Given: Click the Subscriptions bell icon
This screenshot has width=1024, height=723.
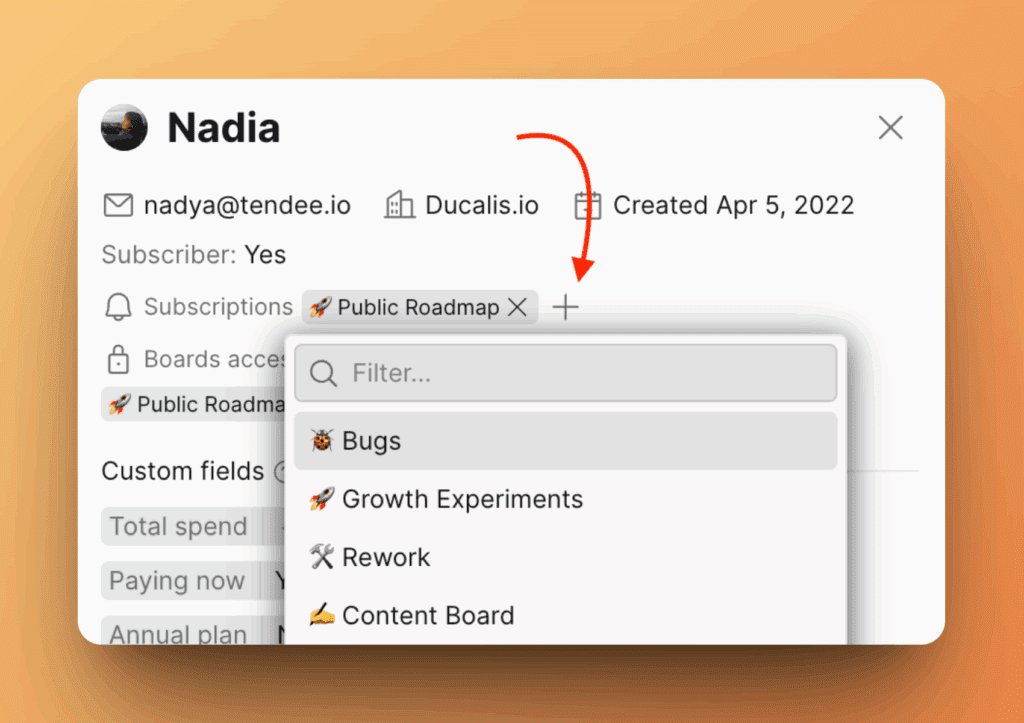Looking at the screenshot, I should point(118,307).
